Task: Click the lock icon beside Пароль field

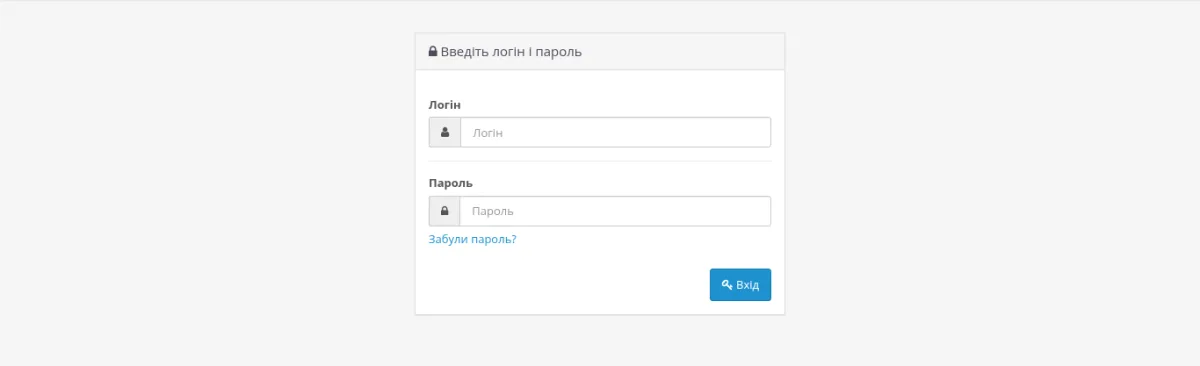Action: pos(445,211)
